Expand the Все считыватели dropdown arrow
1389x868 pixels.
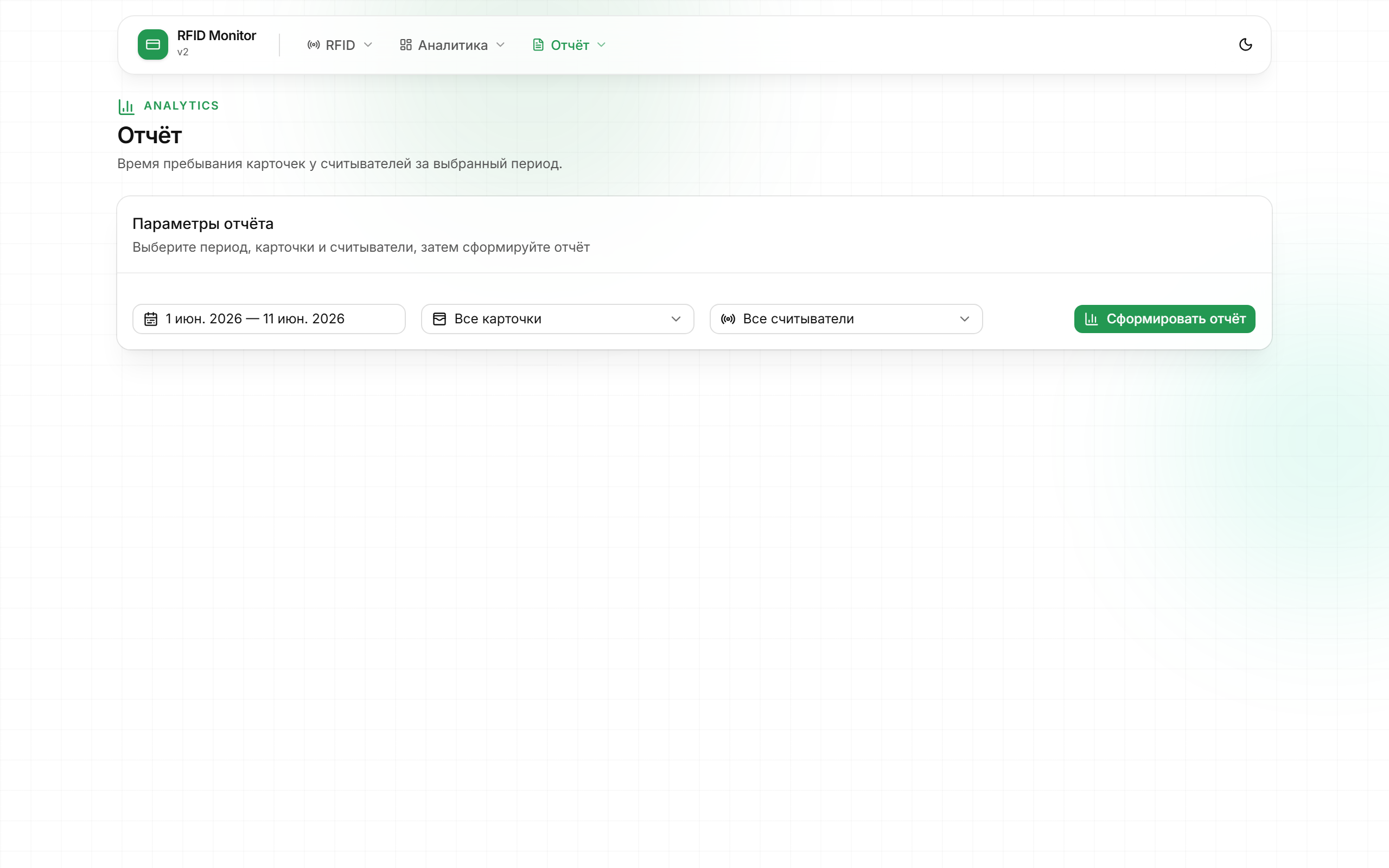[965, 319]
